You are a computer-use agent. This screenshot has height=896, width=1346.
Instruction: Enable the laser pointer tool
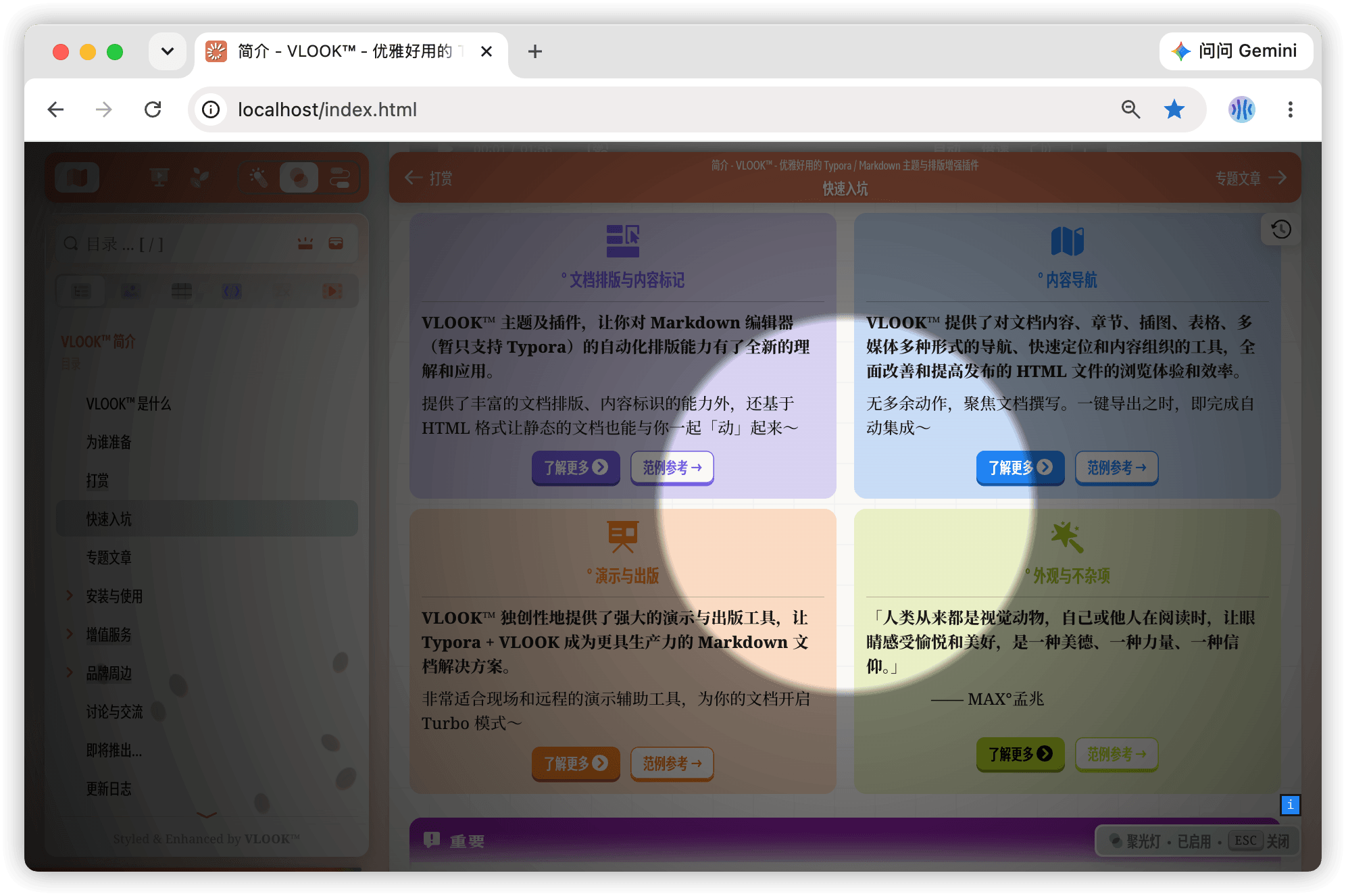point(259,178)
